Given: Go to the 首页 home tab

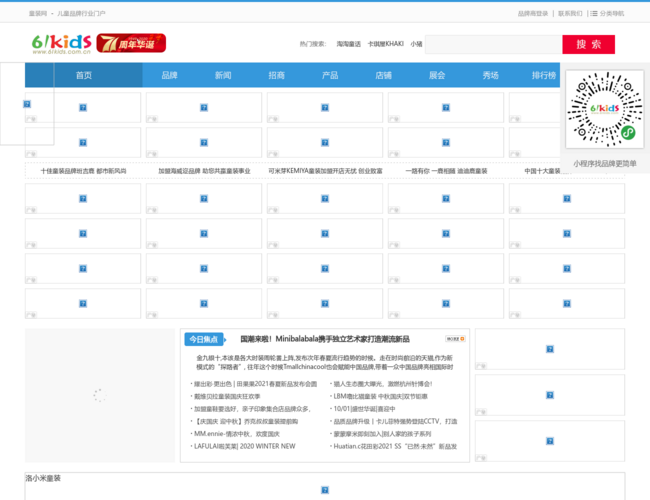Looking at the screenshot, I should [x=84, y=75].
